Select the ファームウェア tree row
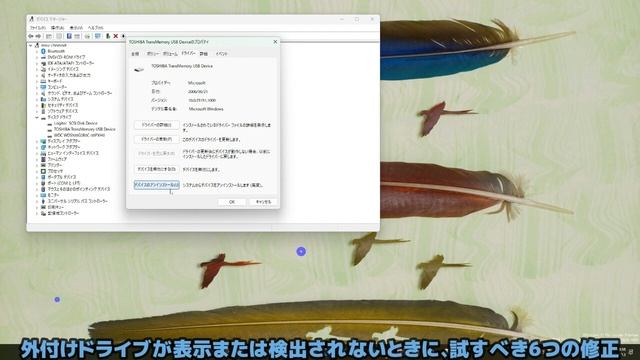Screen dimensions: 640x360 coord(57,159)
